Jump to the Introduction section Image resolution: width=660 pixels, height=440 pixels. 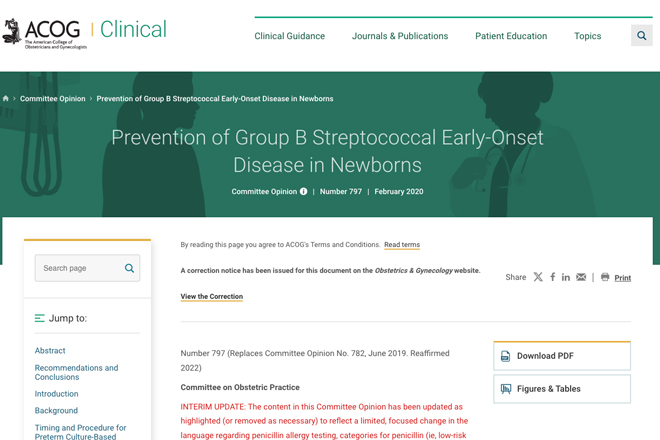click(56, 394)
